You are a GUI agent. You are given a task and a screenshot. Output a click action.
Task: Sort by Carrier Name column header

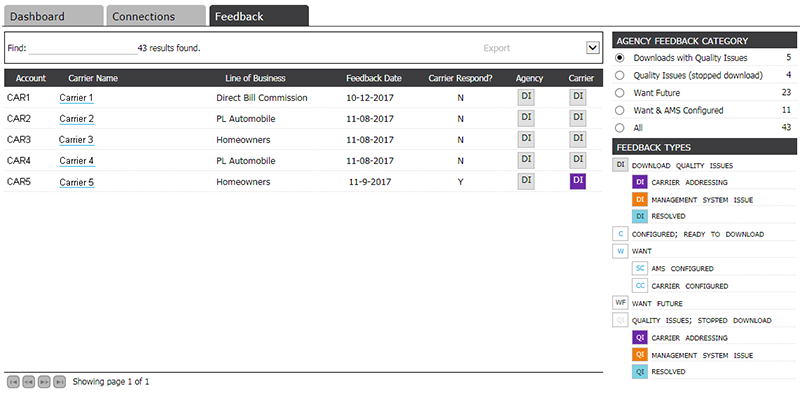pos(93,79)
